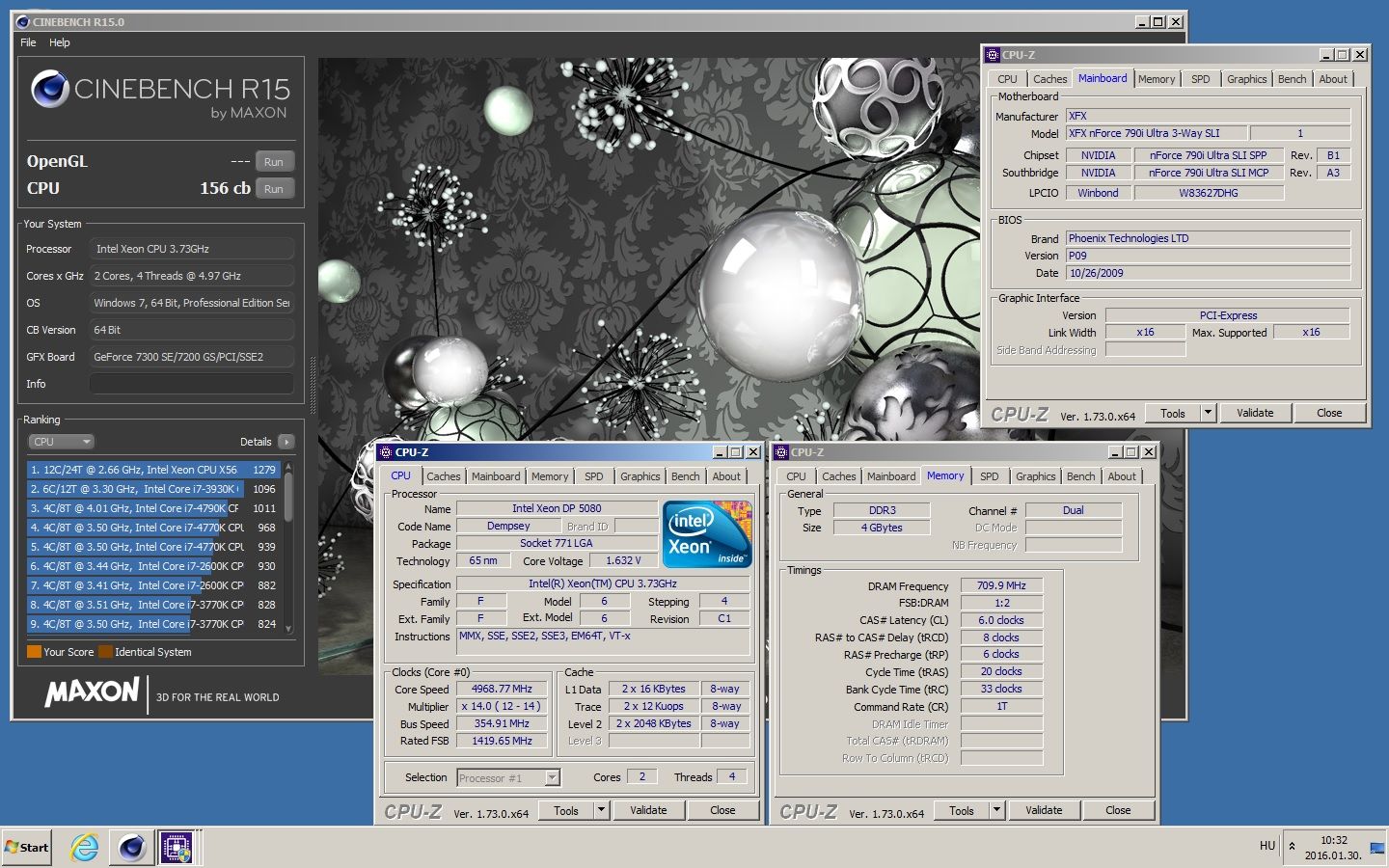The height and width of the screenshot is (868, 1389).
Task: Click ranking row scoring 824
Action: click(153, 624)
